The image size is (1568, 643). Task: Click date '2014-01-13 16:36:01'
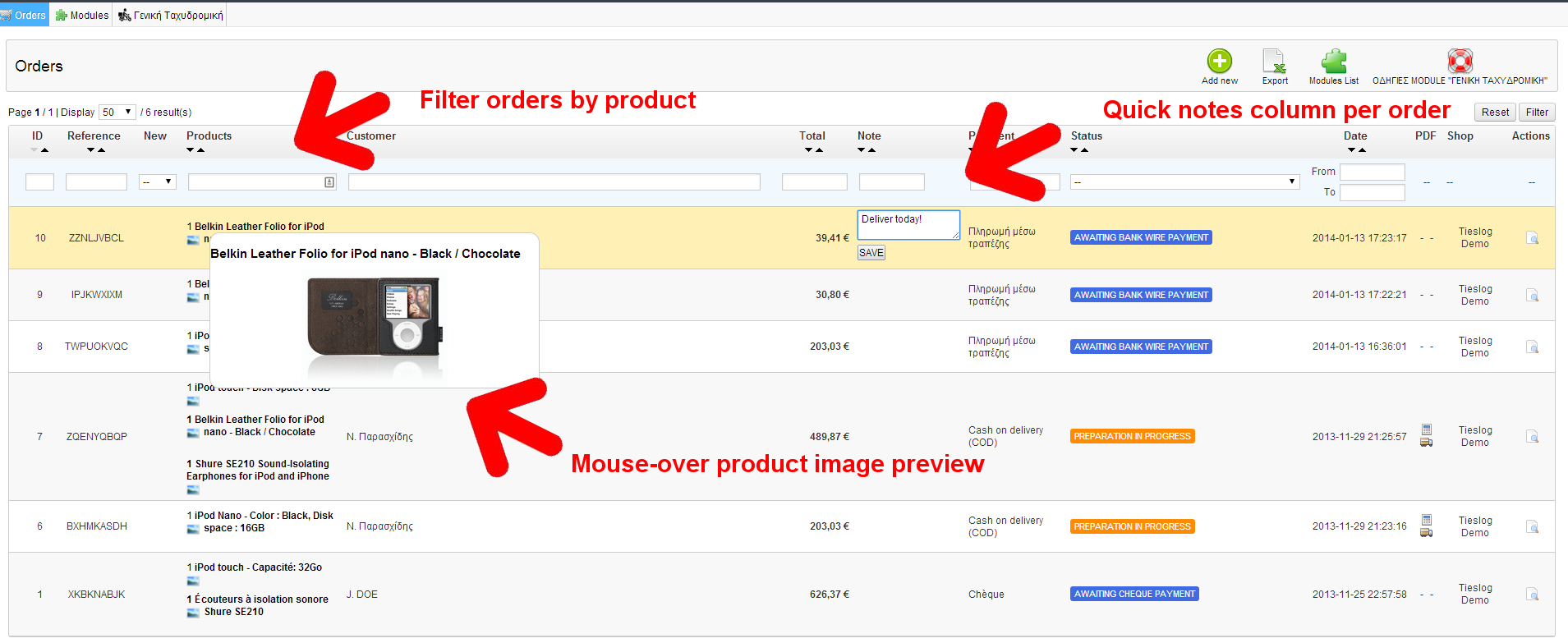pyautogui.click(x=1359, y=347)
